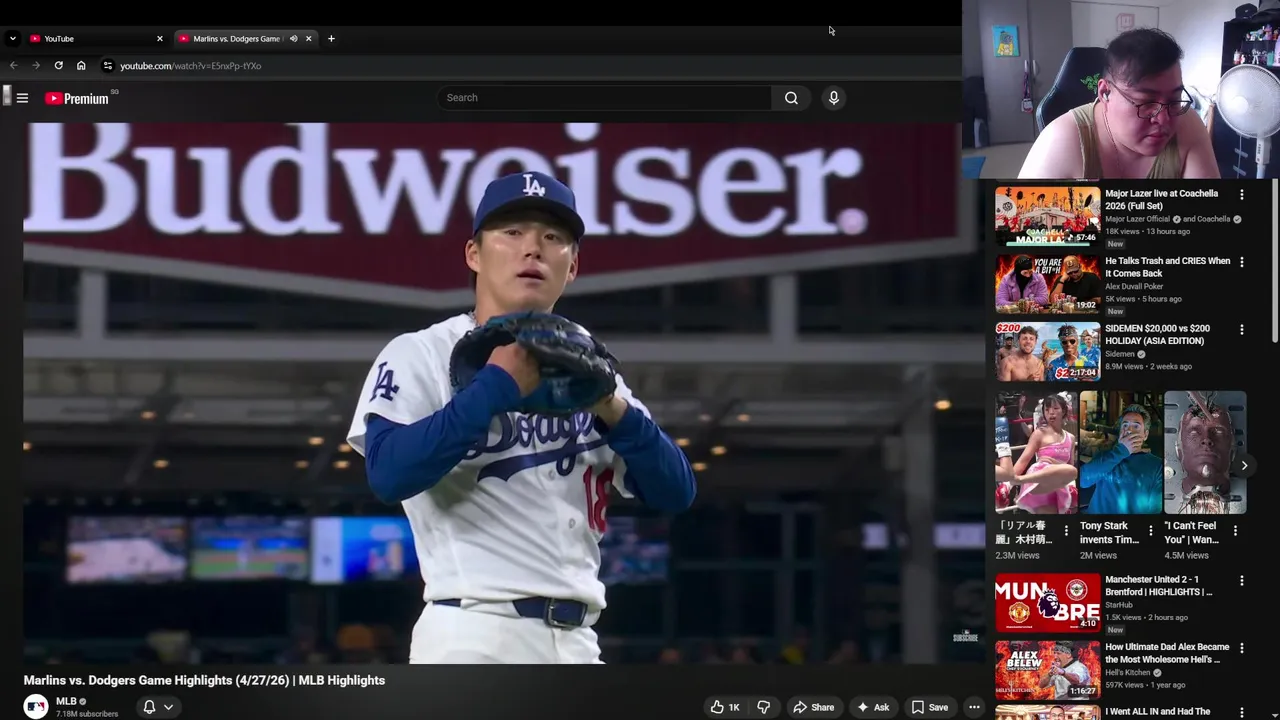This screenshot has height=720, width=1280.
Task: Expand the notification options chevron
Action: coord(168,707)
